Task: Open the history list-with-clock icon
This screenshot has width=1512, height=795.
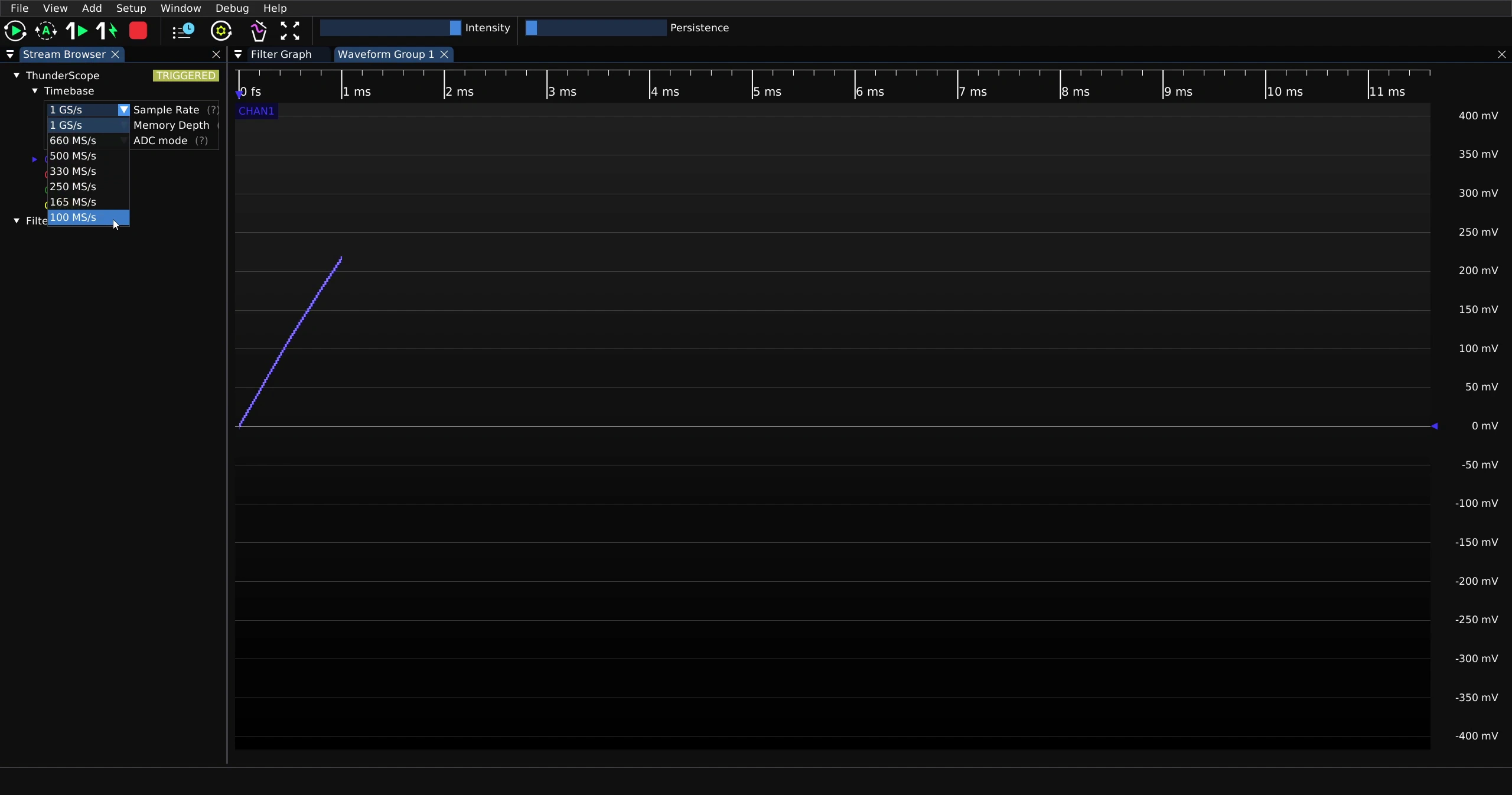Action: [x=183, y=31]
